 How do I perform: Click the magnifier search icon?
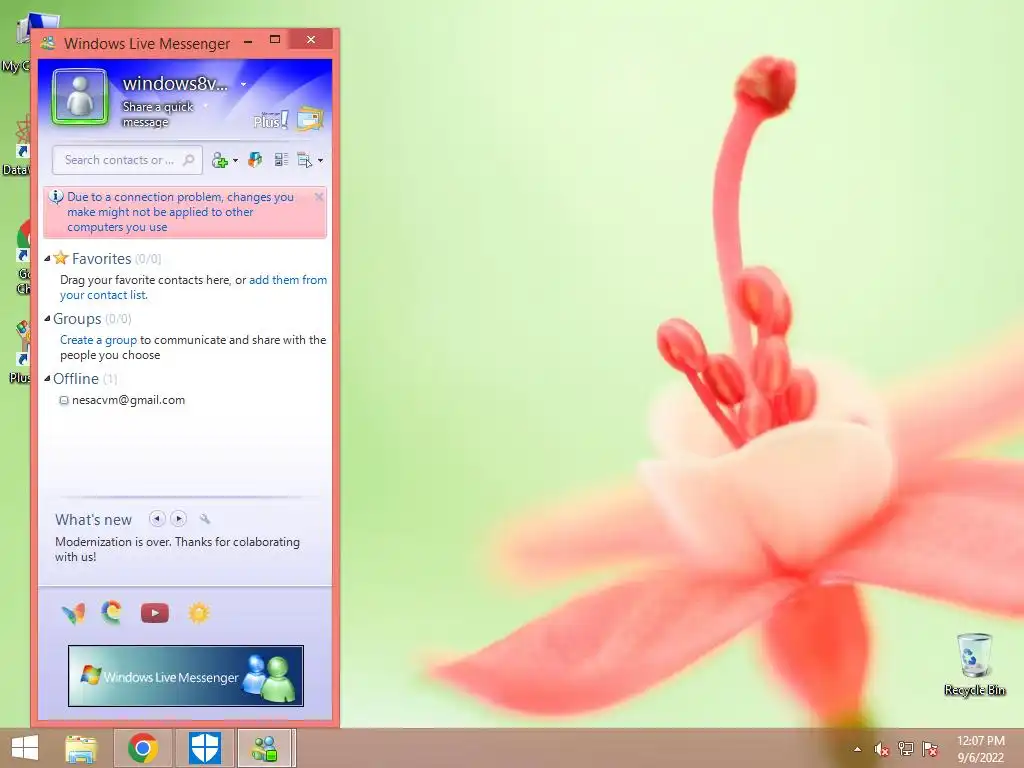pyautogui.click(x=189, y=160)
